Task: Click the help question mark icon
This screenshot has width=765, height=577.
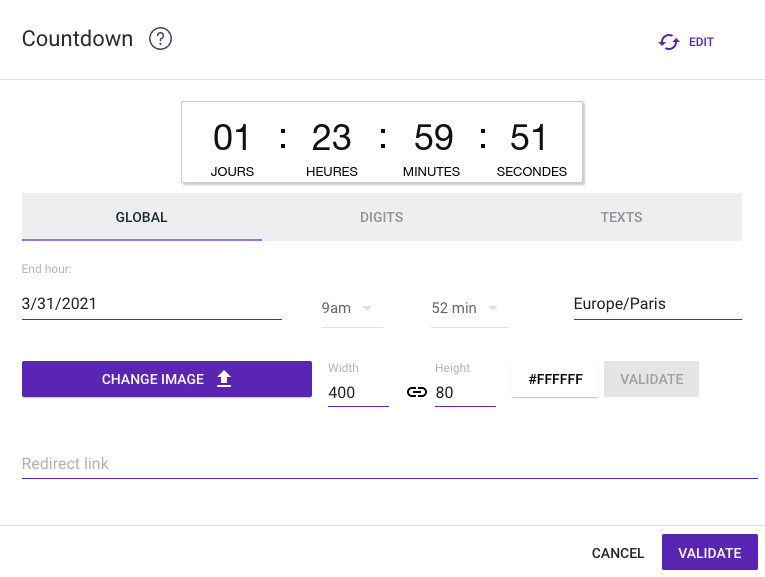Action: pyautogui.click(x=160, y=39)
